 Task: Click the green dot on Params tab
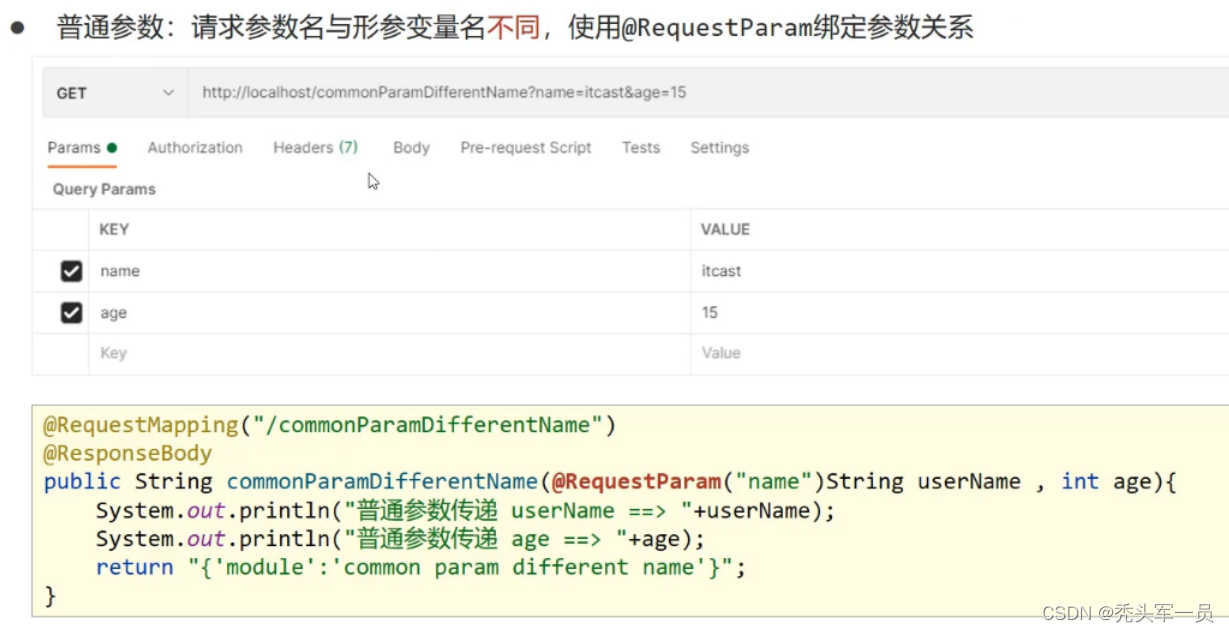click(x=112, y=148)
